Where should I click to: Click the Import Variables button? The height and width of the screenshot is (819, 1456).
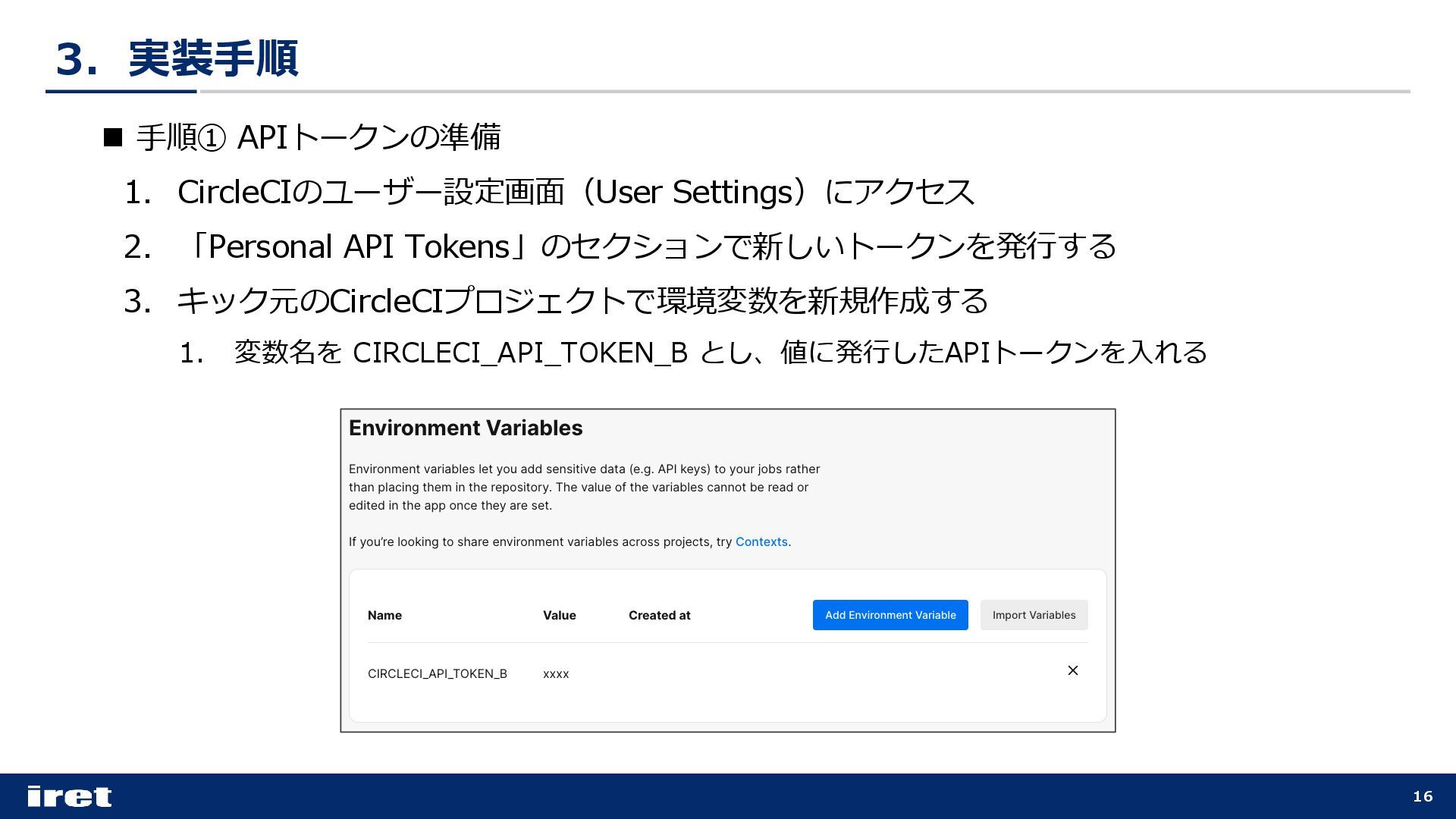(1034, 615)
